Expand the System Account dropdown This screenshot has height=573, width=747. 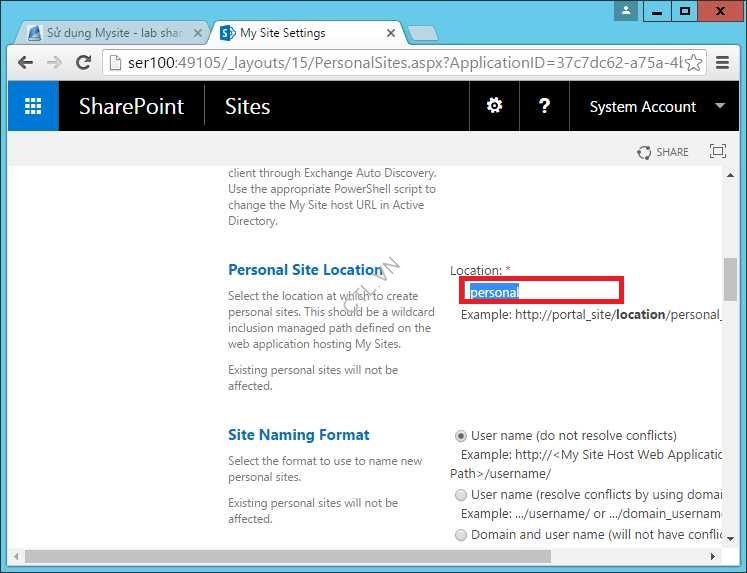(720, 106)
